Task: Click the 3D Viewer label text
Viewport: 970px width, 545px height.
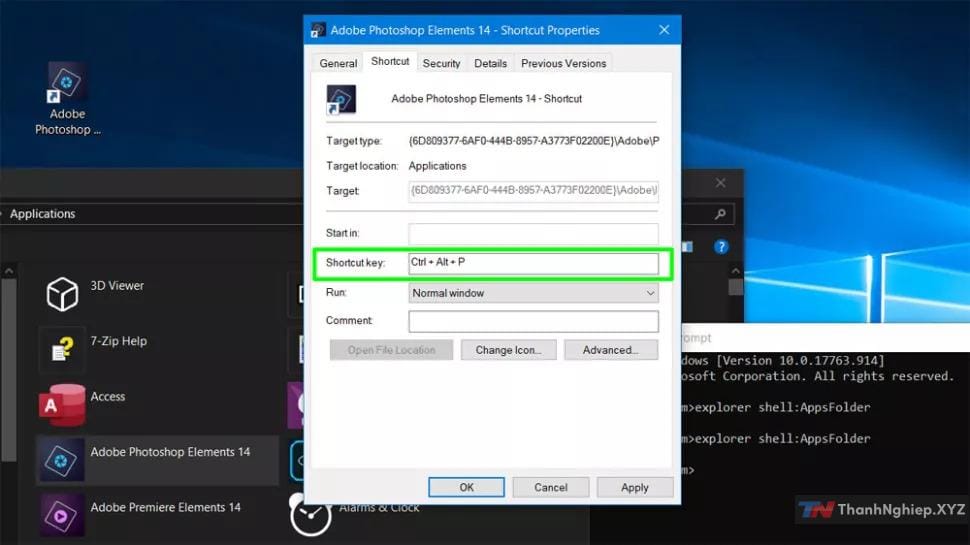Action: [117, 285]
